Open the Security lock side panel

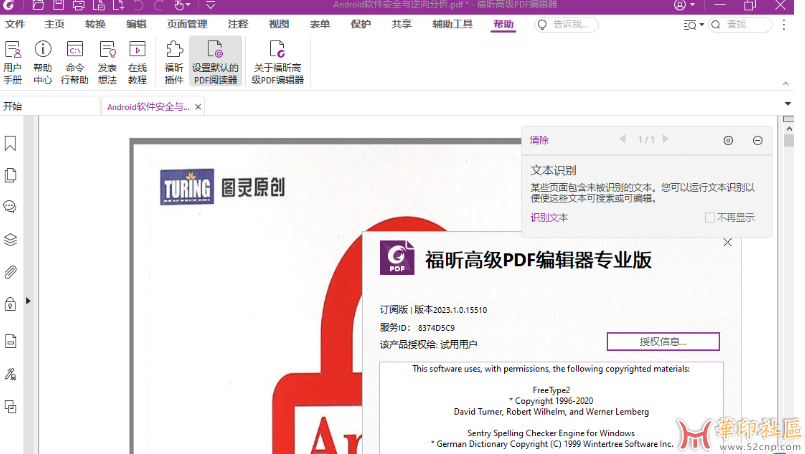pos(10,304)
